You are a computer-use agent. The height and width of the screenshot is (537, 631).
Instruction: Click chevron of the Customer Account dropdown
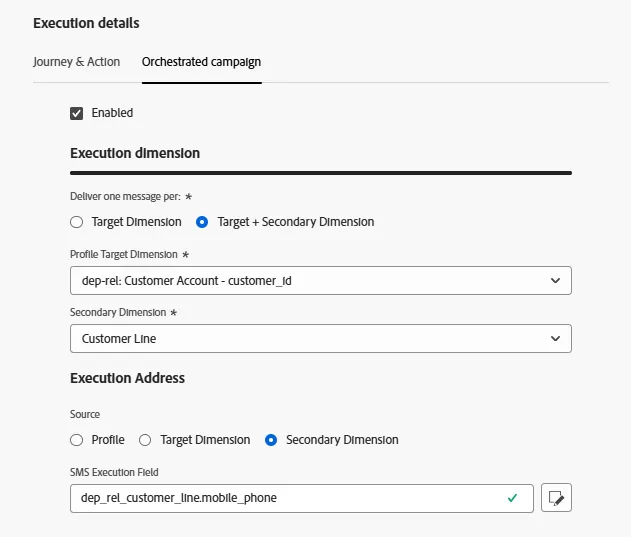(x=555, y=281)
